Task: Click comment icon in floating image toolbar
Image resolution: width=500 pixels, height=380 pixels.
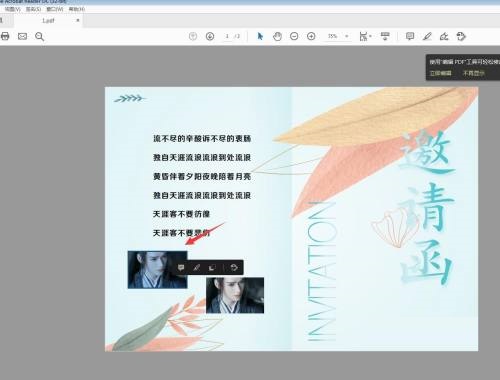Action: (x=181, y=267)
